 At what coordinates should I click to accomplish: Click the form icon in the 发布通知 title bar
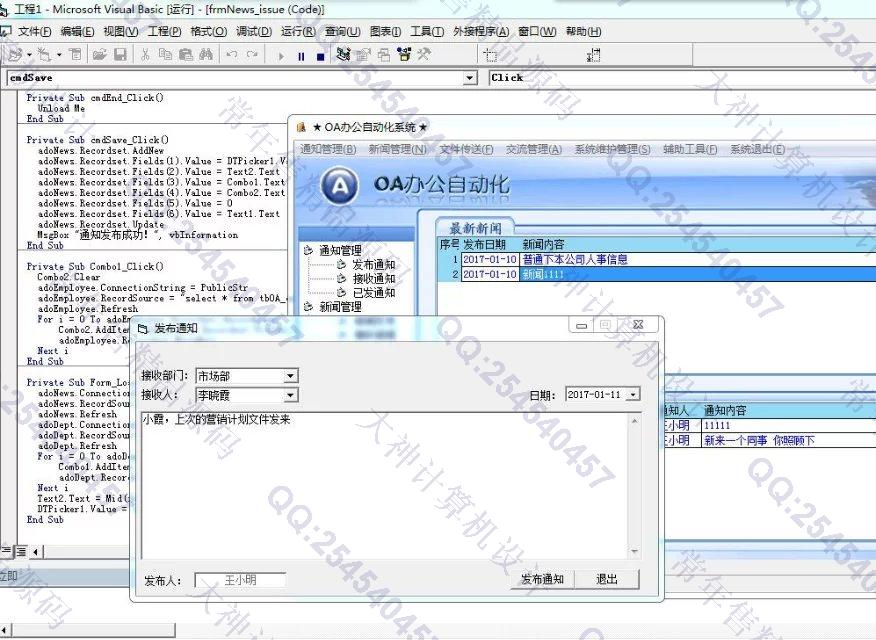pyautogui.click(x=142, y=329)
